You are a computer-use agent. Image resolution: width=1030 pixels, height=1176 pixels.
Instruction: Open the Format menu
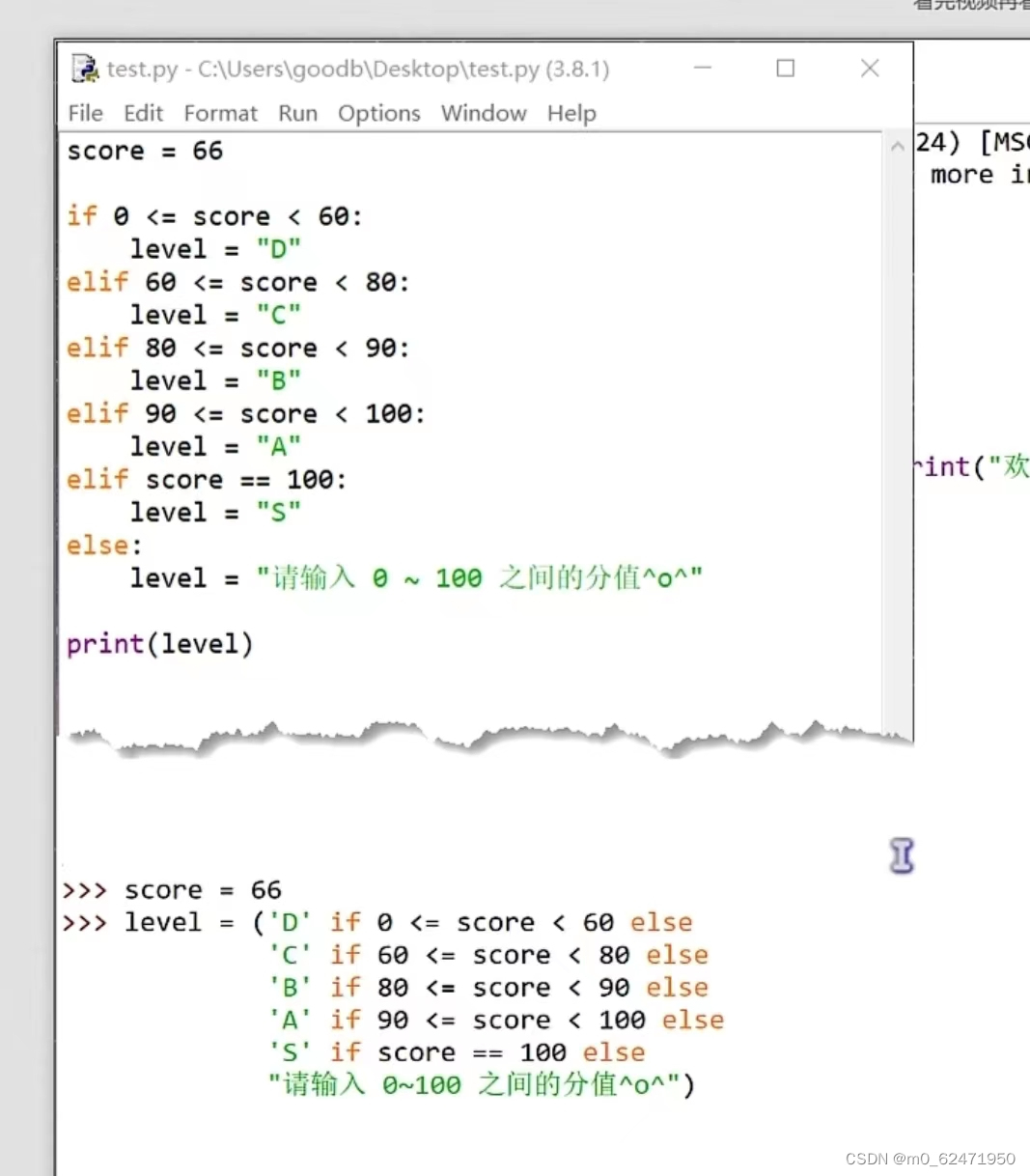(220, 113)
